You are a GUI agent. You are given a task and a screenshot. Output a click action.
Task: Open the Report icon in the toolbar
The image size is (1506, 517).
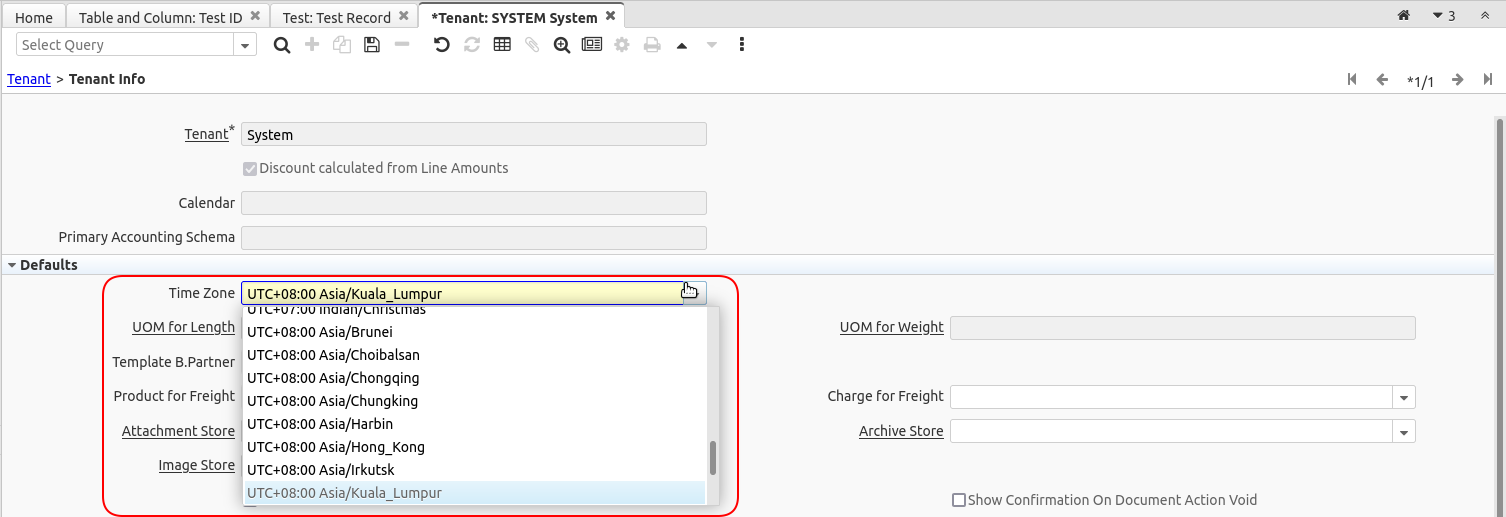(592, 45)
